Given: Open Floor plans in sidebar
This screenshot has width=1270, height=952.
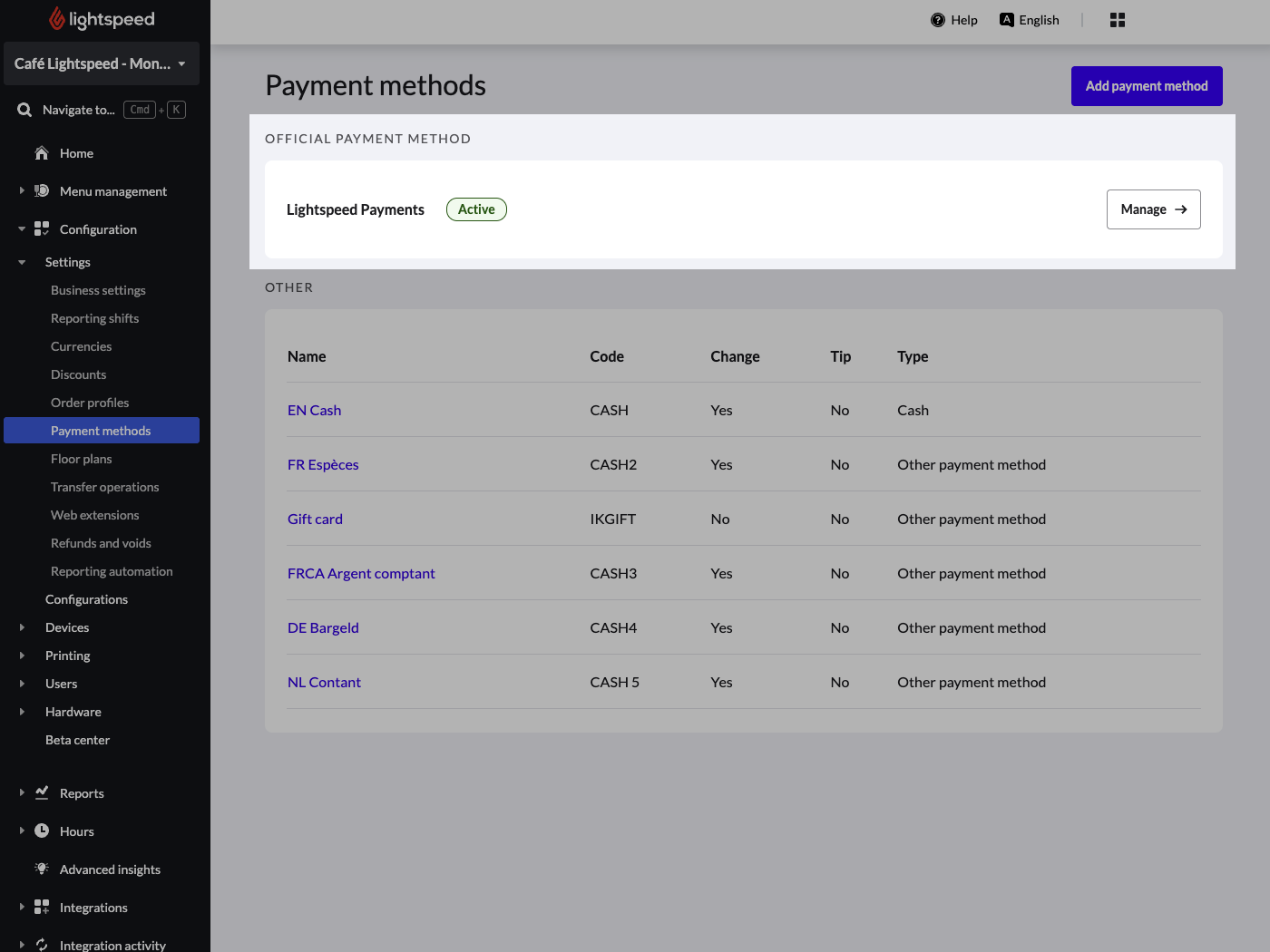Looking at the screenshot, I should coord(82,459).
